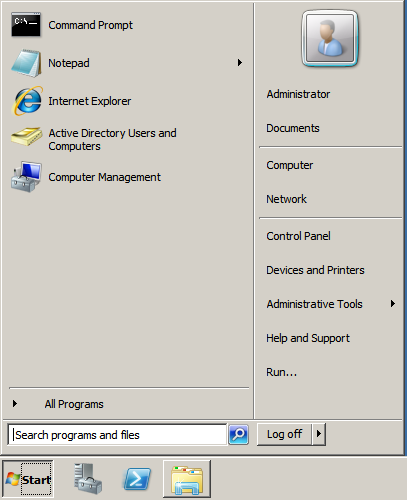Launch Notepad from its notepad icon
Image resolution: width=407 pixels, height=500 pixels.
coord(26,63)
